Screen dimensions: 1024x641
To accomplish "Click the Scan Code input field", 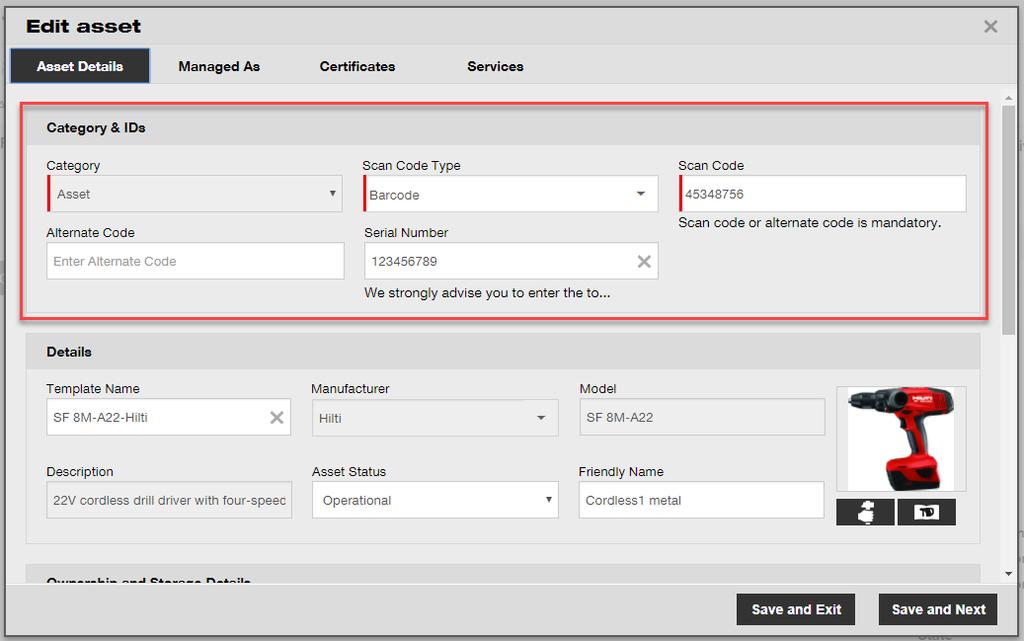I will (x=822, y=193).
